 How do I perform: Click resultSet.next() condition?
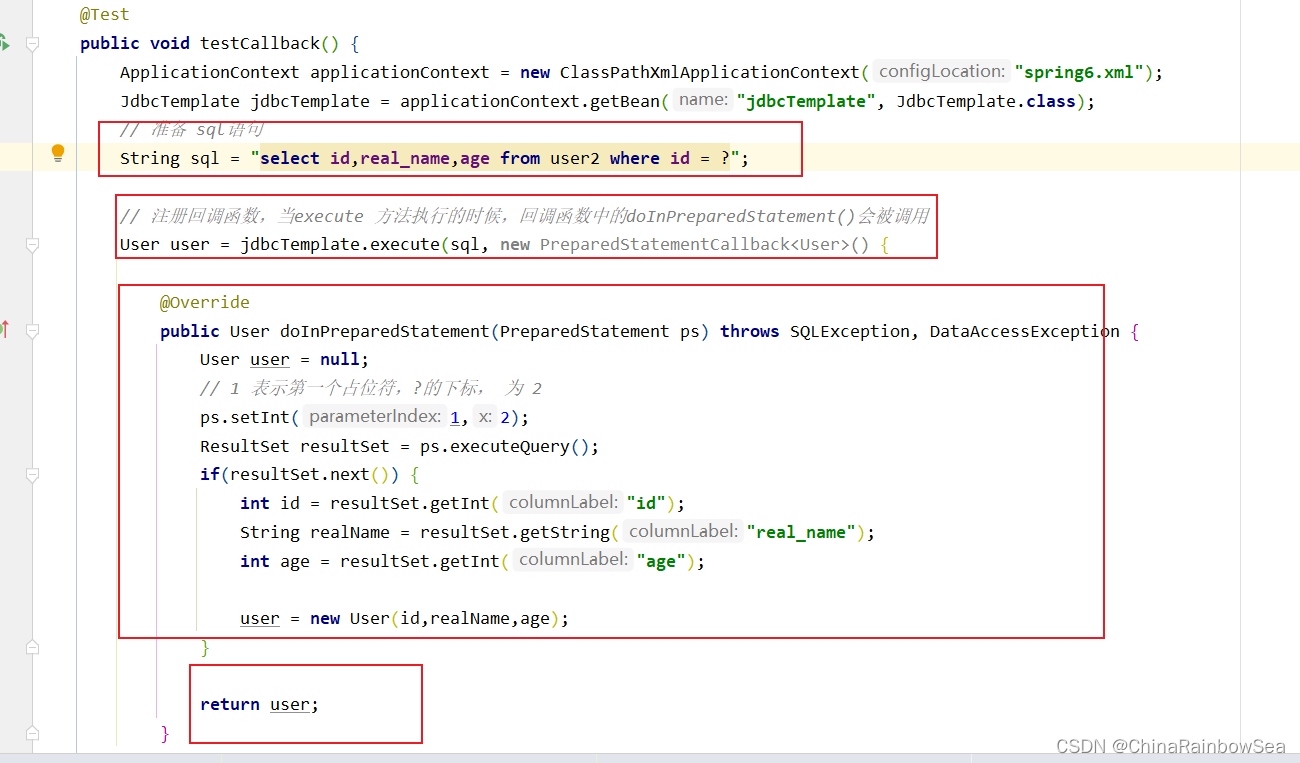click(x=314, y=474)
